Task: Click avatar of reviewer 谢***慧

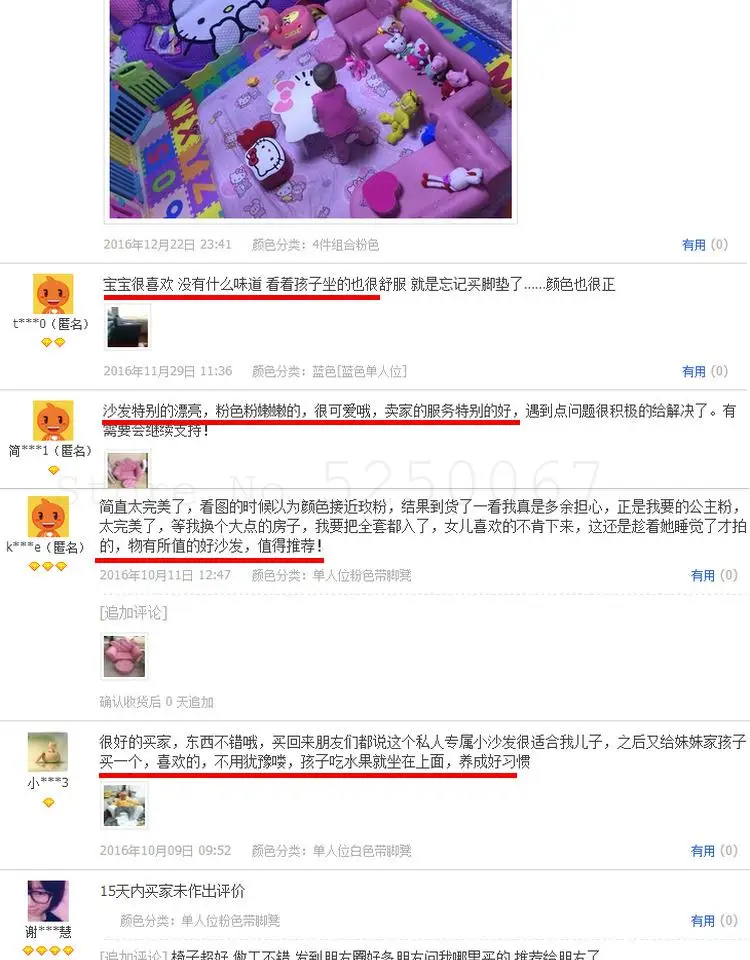Action: (x=48, y=901)
